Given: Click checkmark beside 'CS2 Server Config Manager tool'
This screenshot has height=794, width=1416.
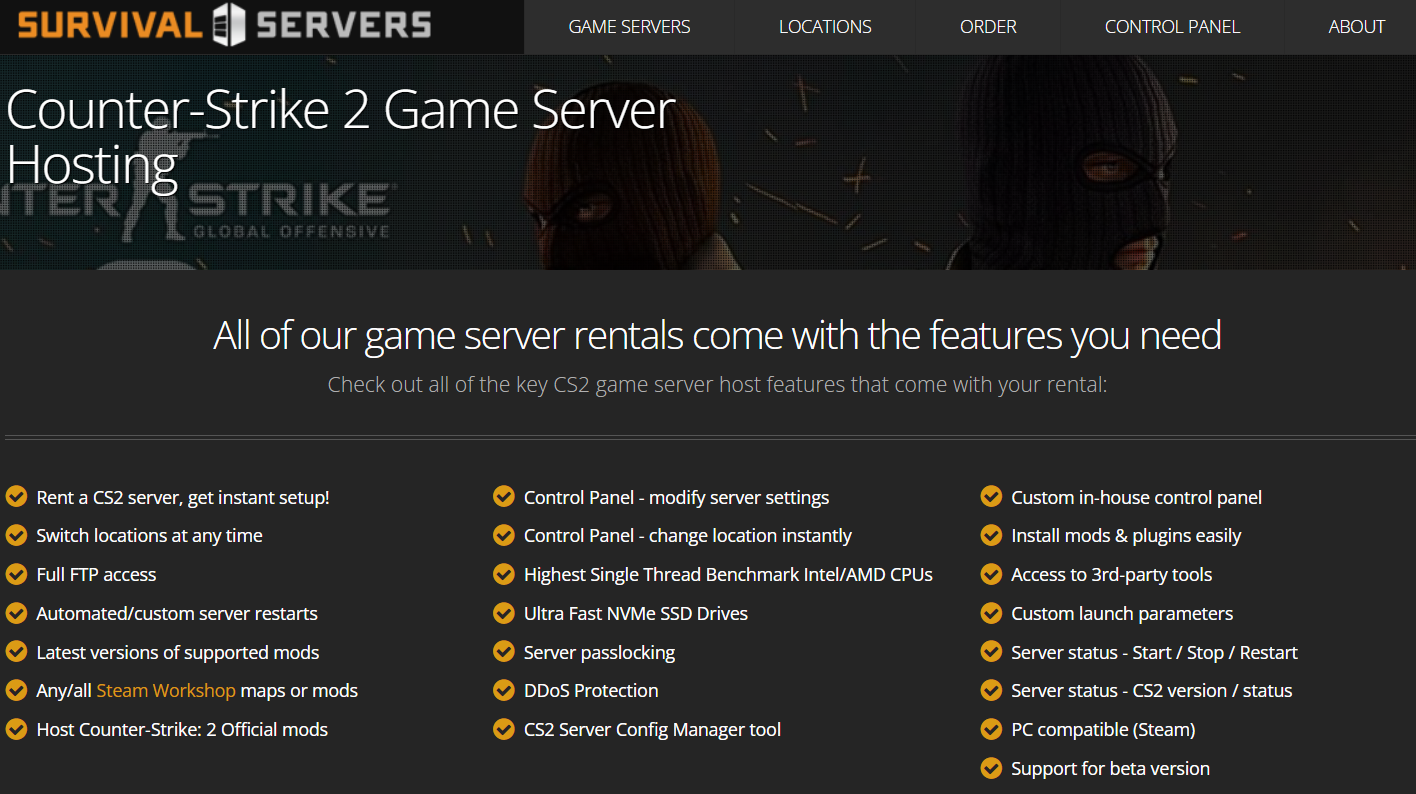Looking at the screenshot, I should pos(504,729).
